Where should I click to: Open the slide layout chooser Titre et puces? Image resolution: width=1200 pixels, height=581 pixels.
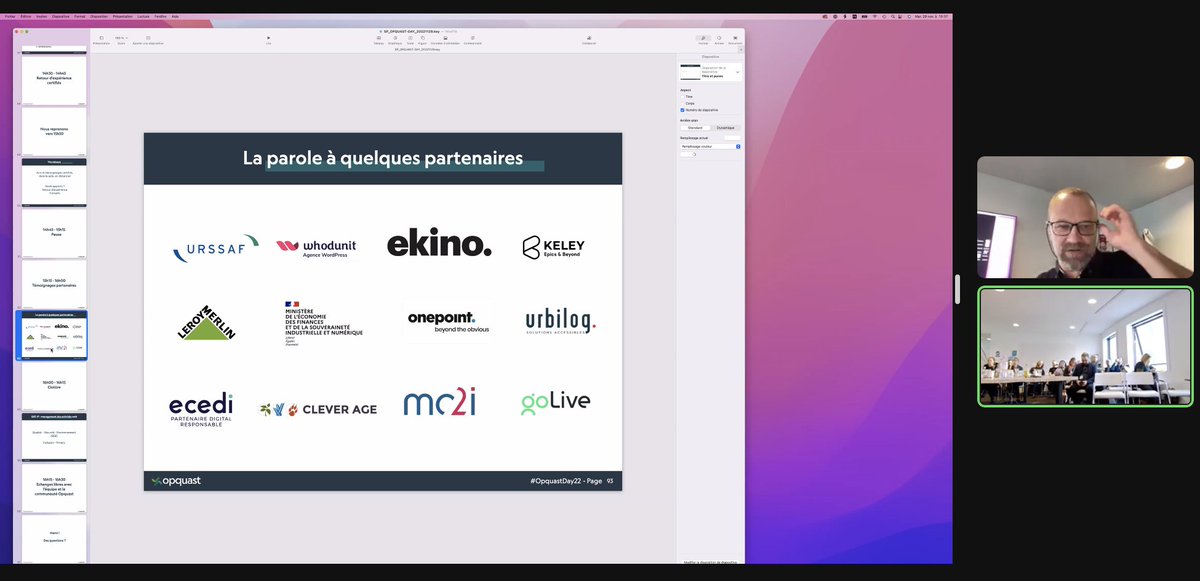click(x=710, y=72)
